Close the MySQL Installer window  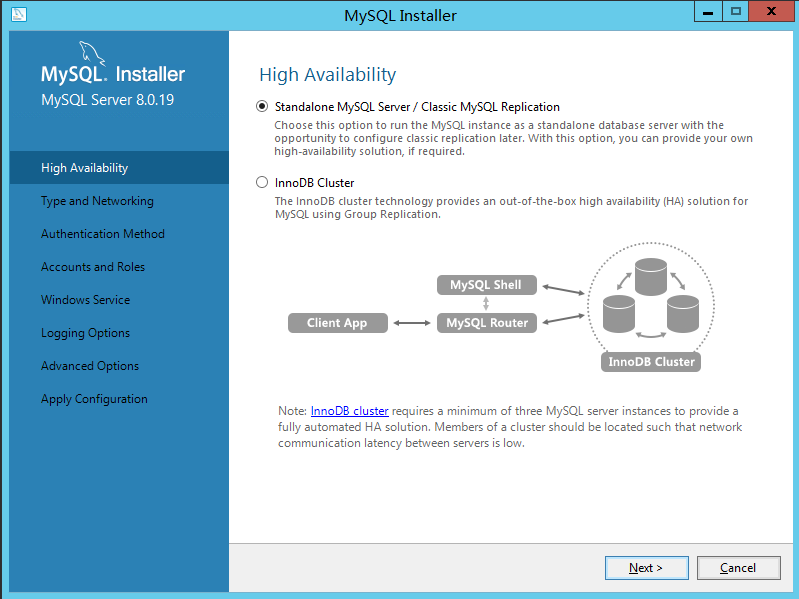pos(771,12)
